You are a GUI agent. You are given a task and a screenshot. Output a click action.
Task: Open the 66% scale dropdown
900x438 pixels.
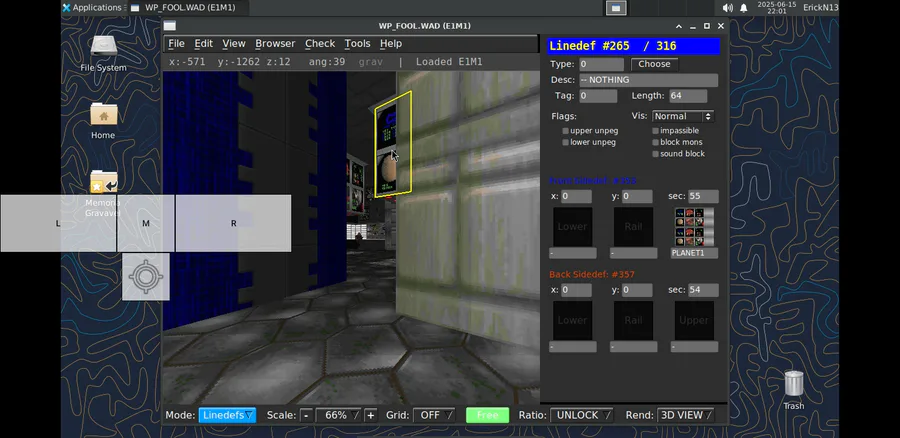tap(339, 415)
